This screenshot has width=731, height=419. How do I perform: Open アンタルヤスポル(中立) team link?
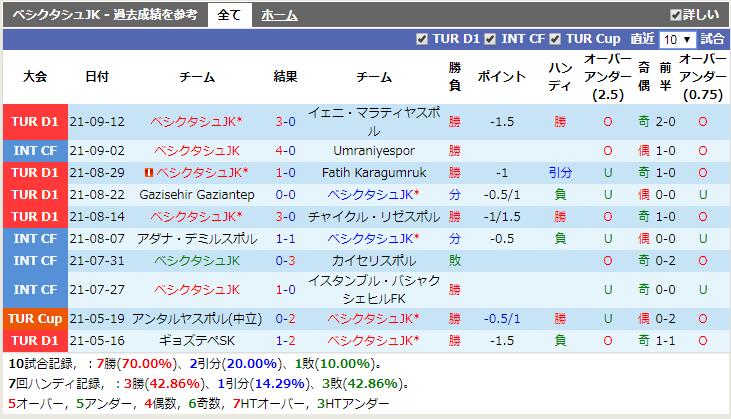(x=197, y=319)
